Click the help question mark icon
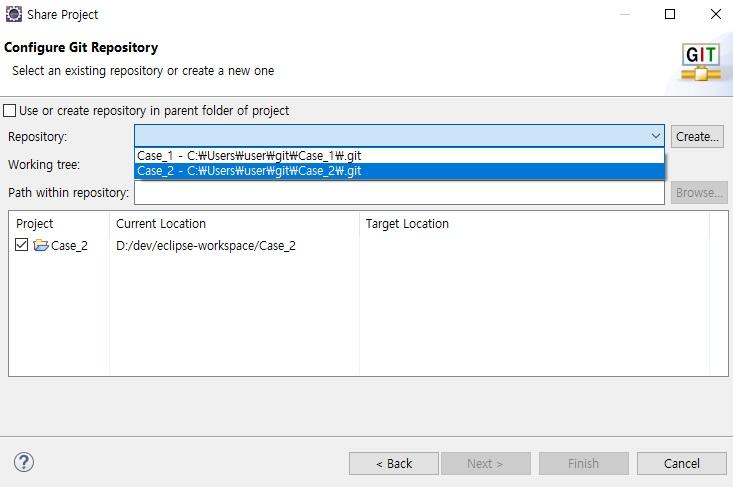The image size is (733, 487). click(24, 462)
